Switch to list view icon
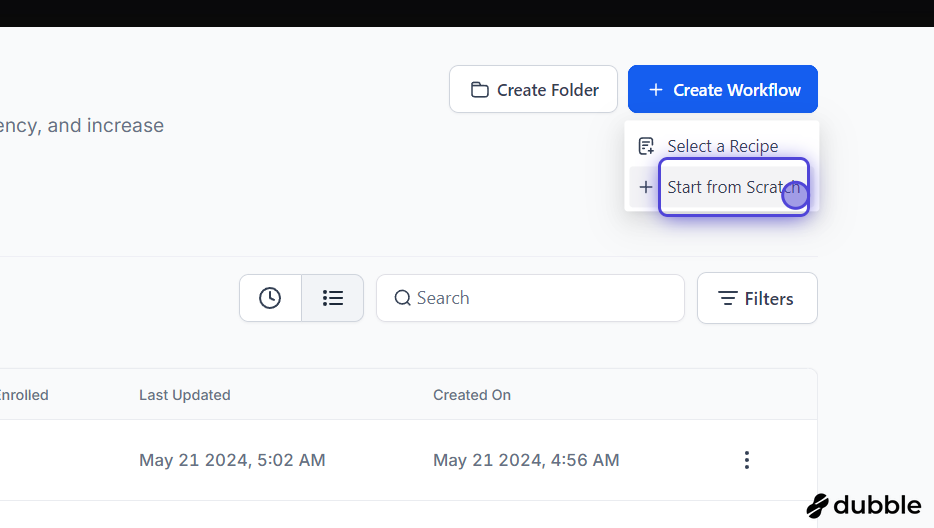Screen dimensions: 934x528 tap(332, 298)
